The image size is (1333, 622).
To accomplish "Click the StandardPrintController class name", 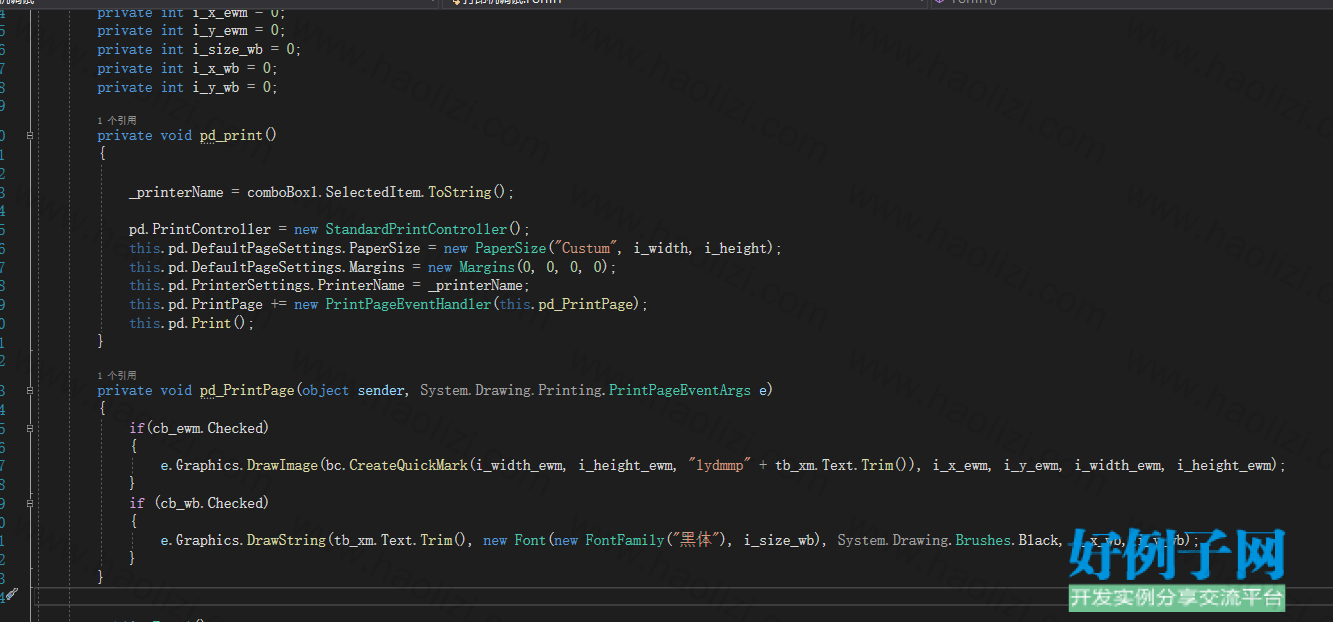I will click(x=416, y=229).
